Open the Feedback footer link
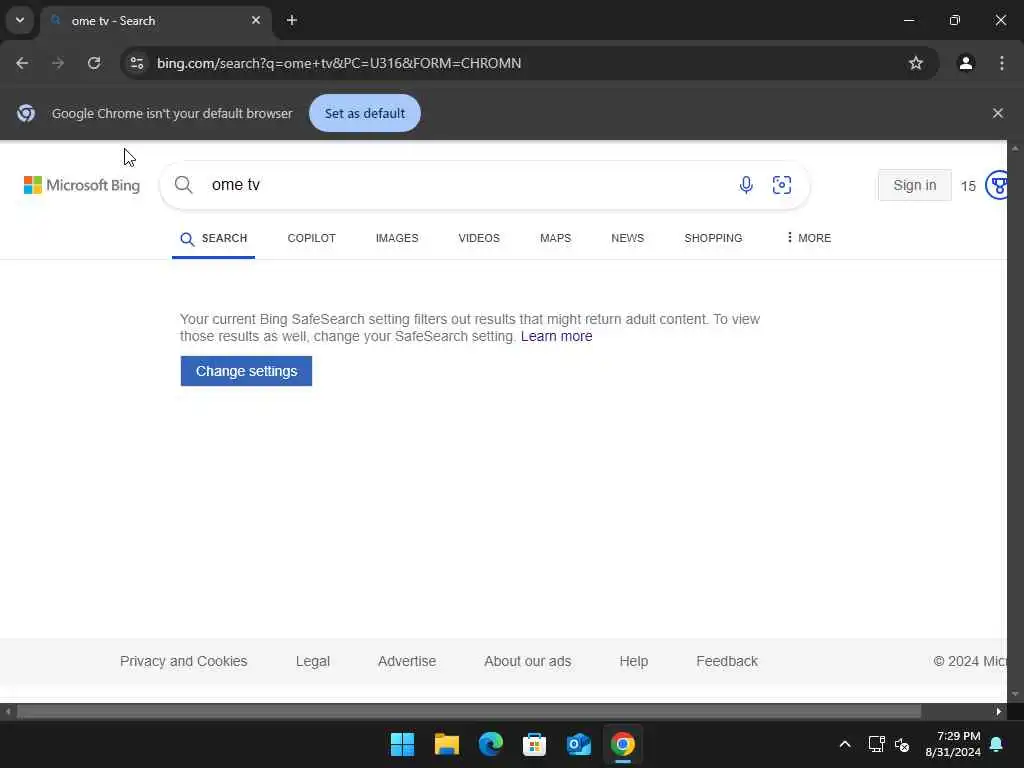This screenshot has width=1024, height=768. (727, 661)
